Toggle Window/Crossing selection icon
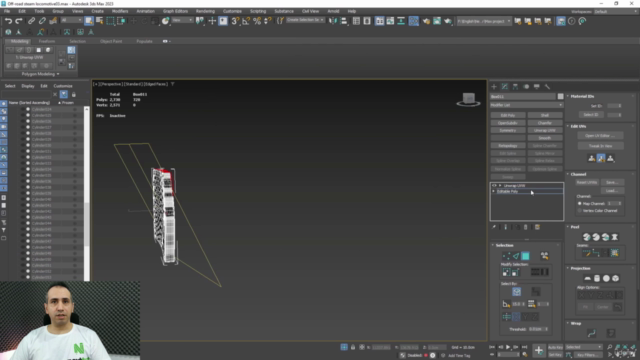 121,21
